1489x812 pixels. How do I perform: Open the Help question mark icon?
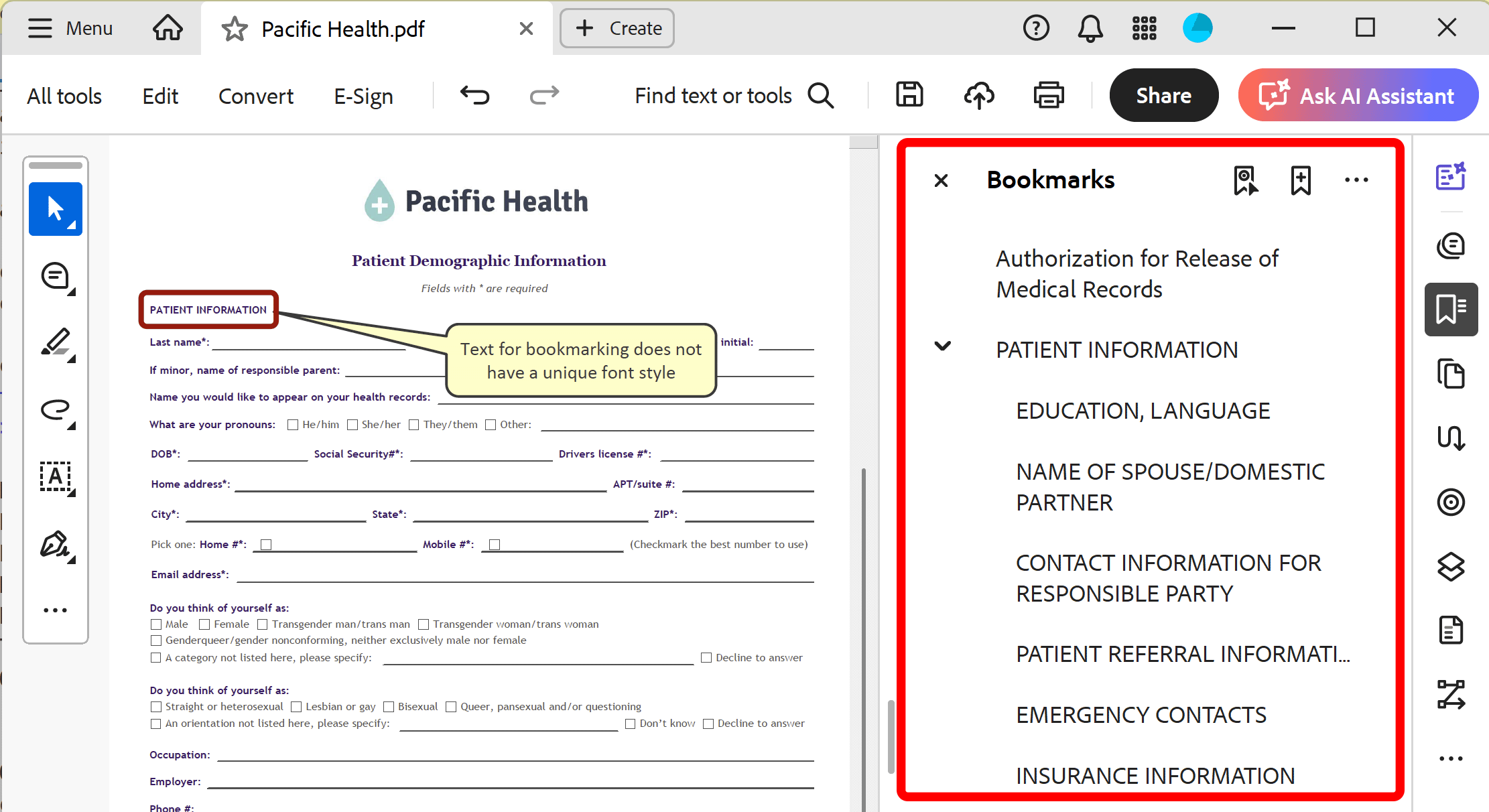coord(1036,28)
